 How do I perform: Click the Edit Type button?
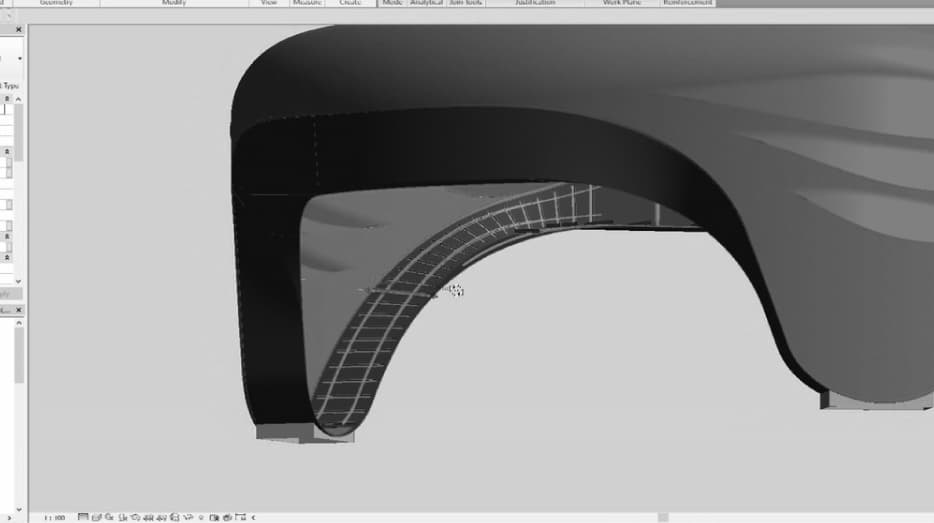pyautogui.click(x=8, y=86)
